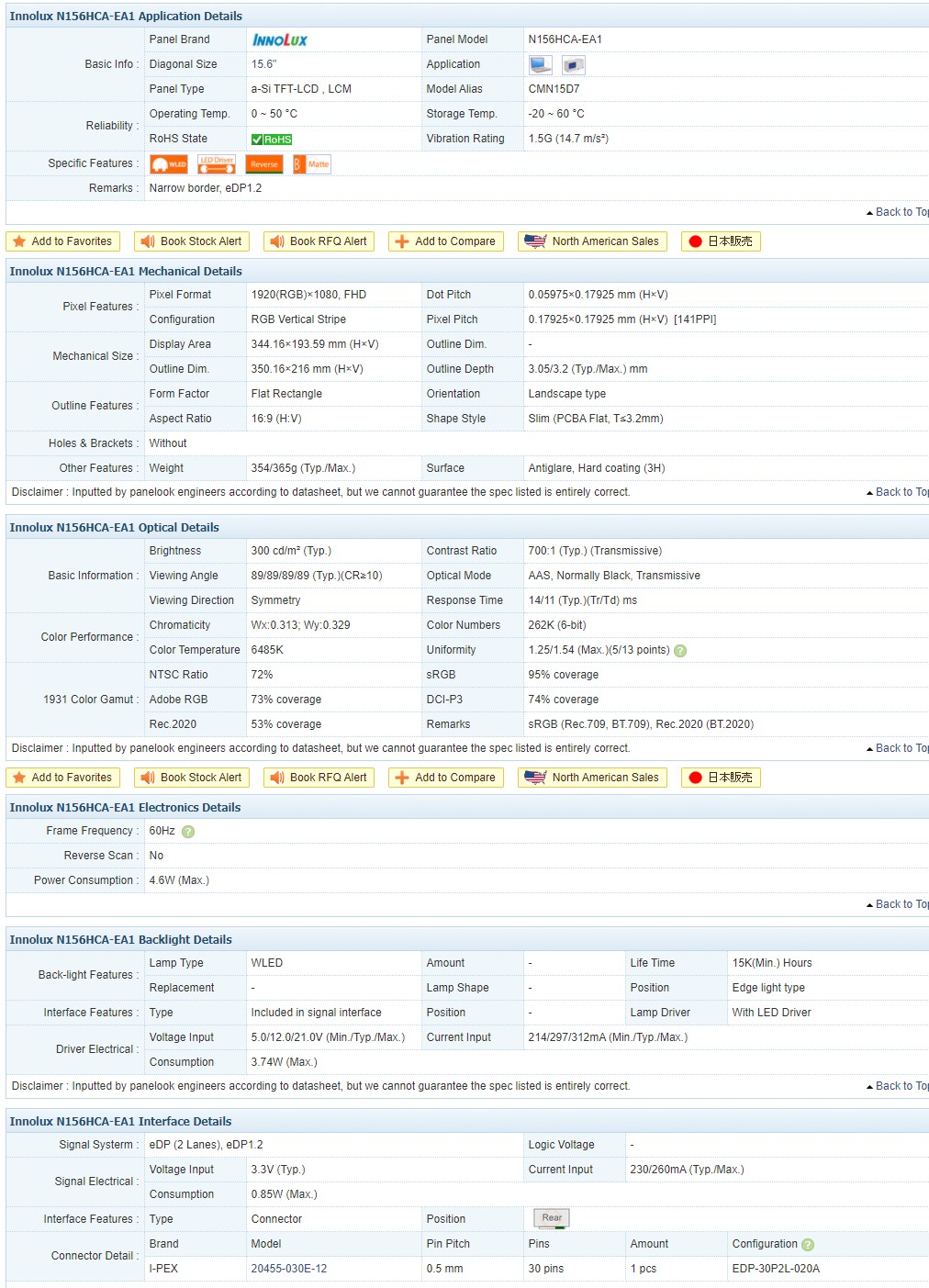Click the LED Driver feature icon

click(217, 164)
